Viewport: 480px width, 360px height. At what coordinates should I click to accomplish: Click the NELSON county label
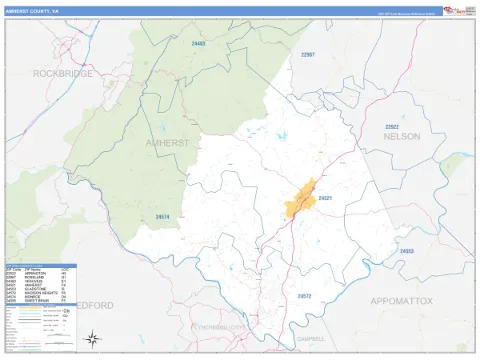click(x=402, y=136)
